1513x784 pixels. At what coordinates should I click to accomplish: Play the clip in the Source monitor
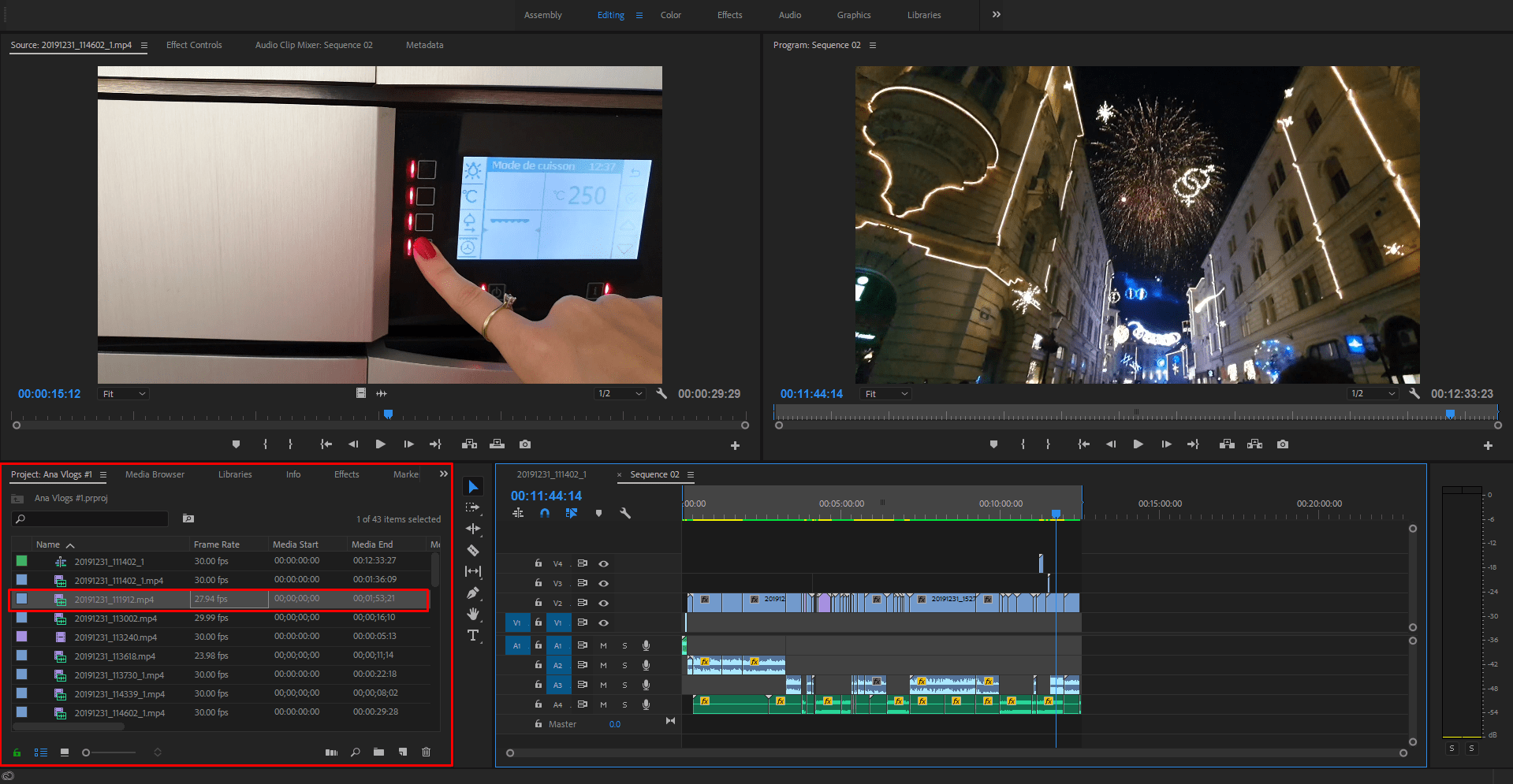tap(381, 444)
